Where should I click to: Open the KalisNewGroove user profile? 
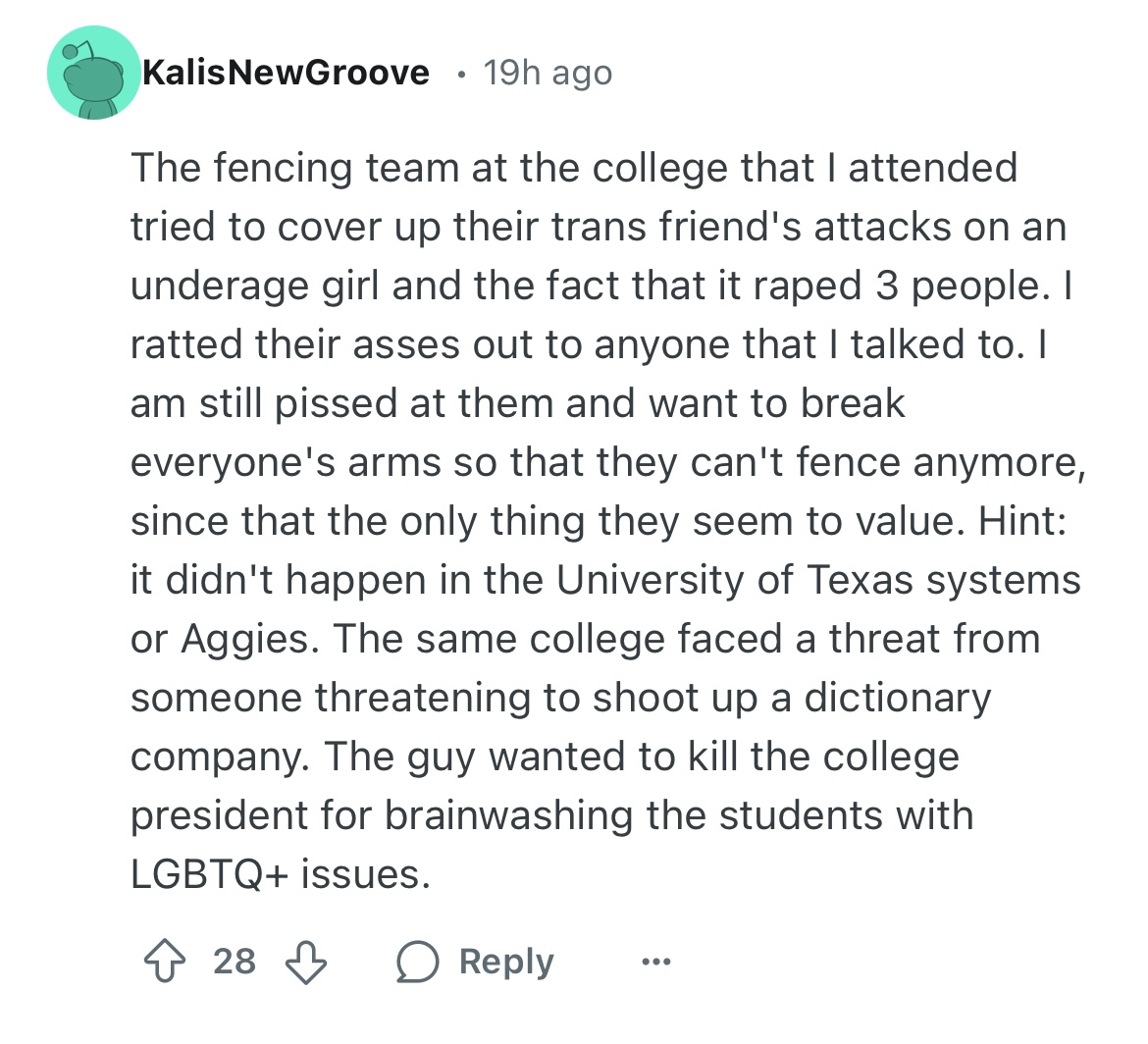coord(286,73)
